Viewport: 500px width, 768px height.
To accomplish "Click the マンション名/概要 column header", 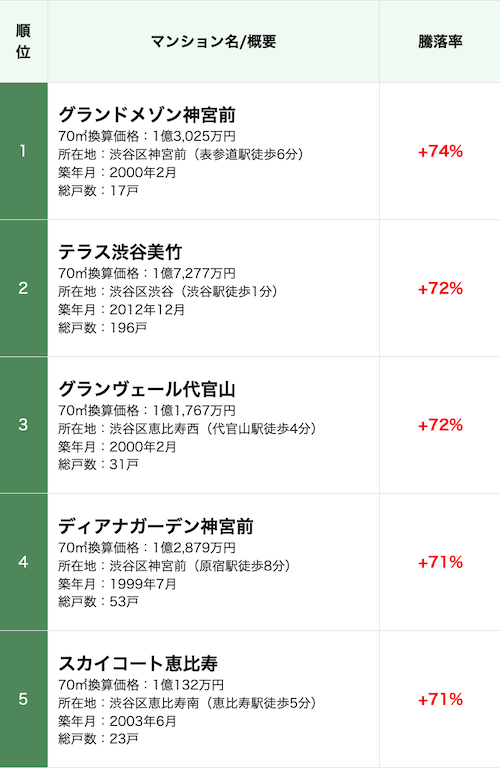I will pyautogui.click(x=214, y=42).
